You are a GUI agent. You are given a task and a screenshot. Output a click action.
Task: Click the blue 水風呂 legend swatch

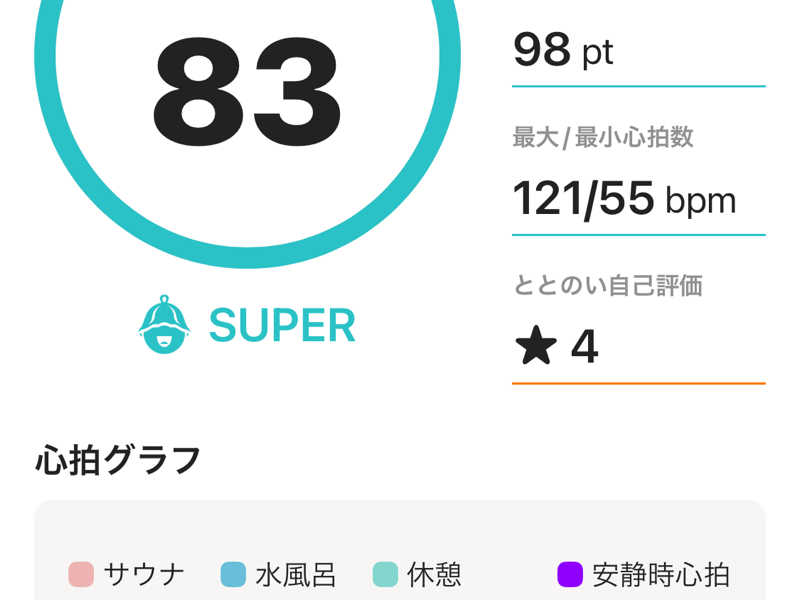[x=233, y=575]
